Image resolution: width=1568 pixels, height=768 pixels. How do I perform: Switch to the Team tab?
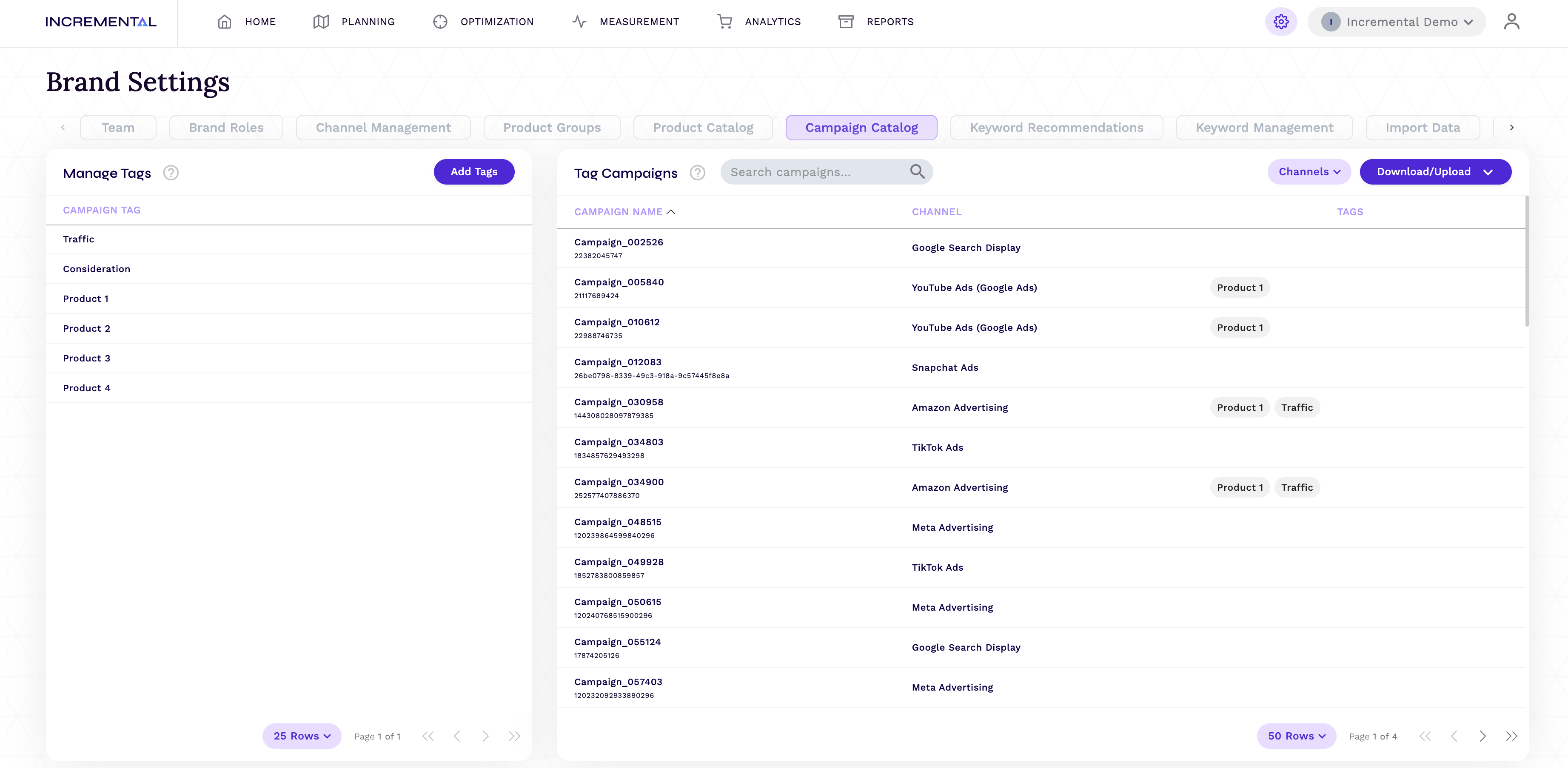118,128
